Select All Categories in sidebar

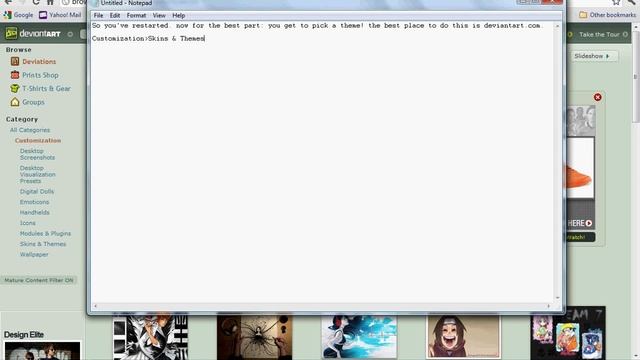click(30, 130)
